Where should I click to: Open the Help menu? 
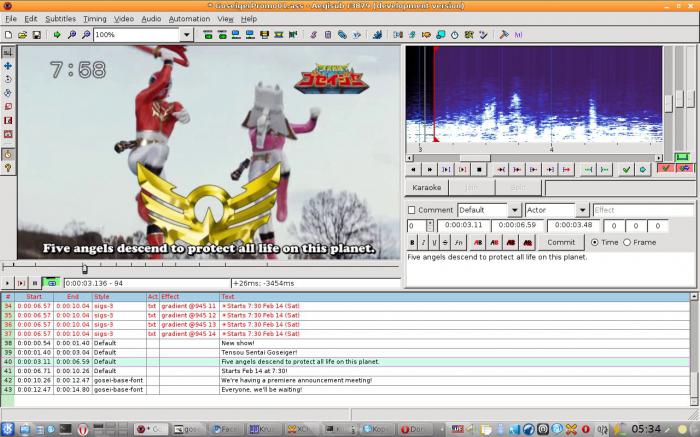(x=249, y=19)
